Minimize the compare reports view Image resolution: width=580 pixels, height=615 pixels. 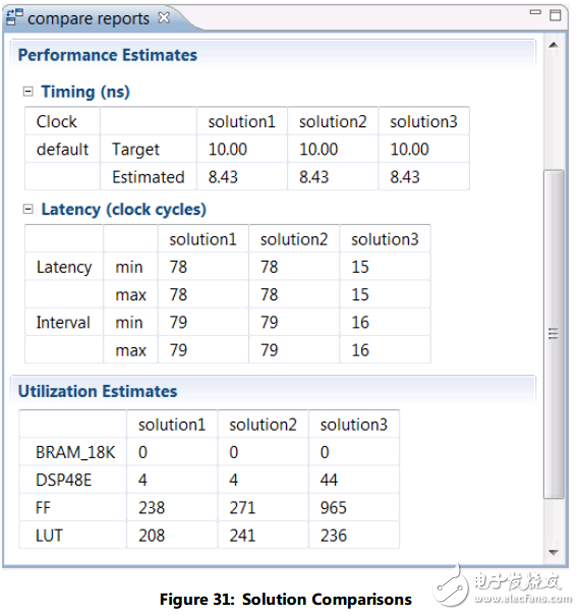tap(535, 13)
